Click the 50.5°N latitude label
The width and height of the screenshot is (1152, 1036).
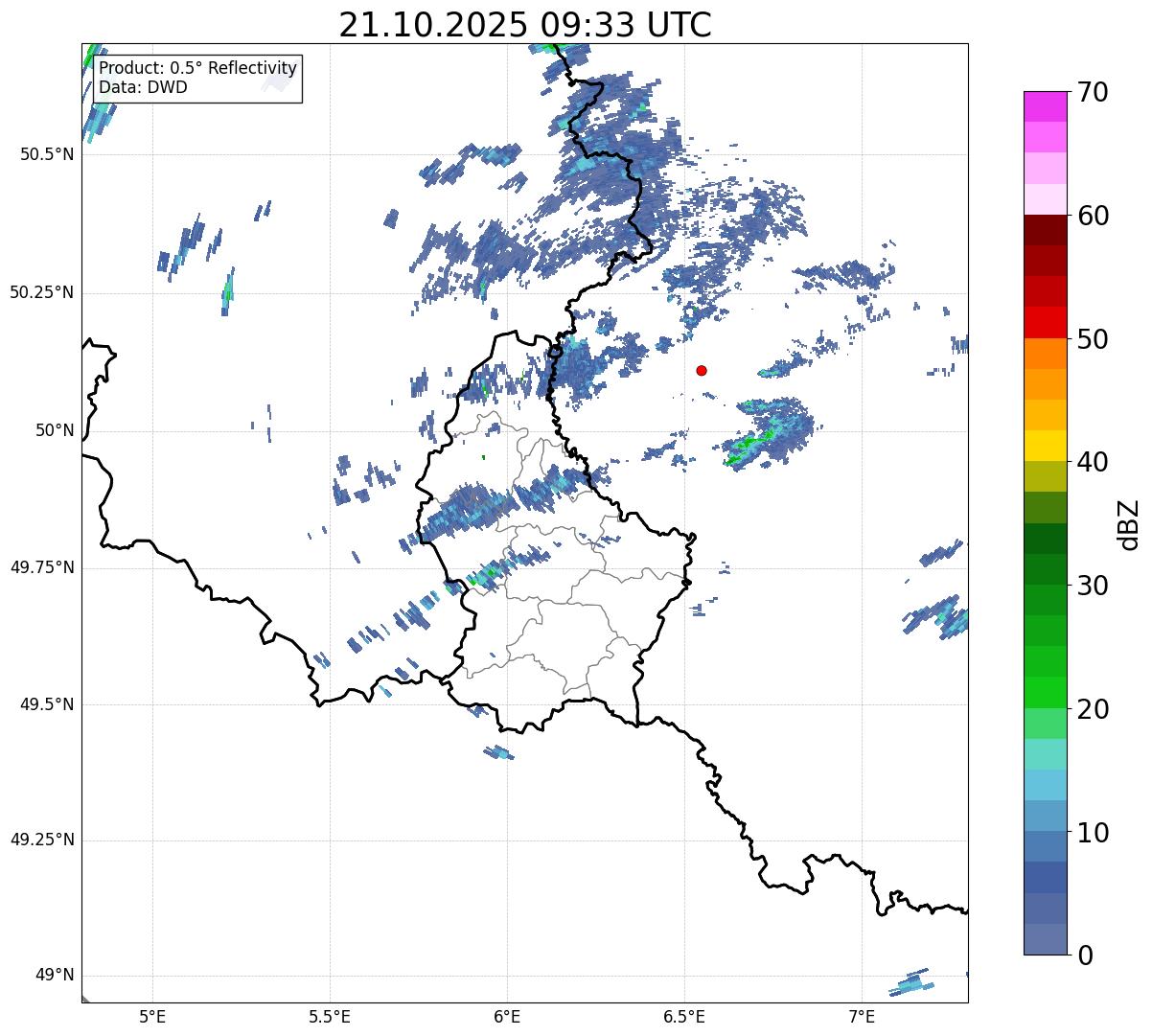pyautogui.click(x=47, y=154)
